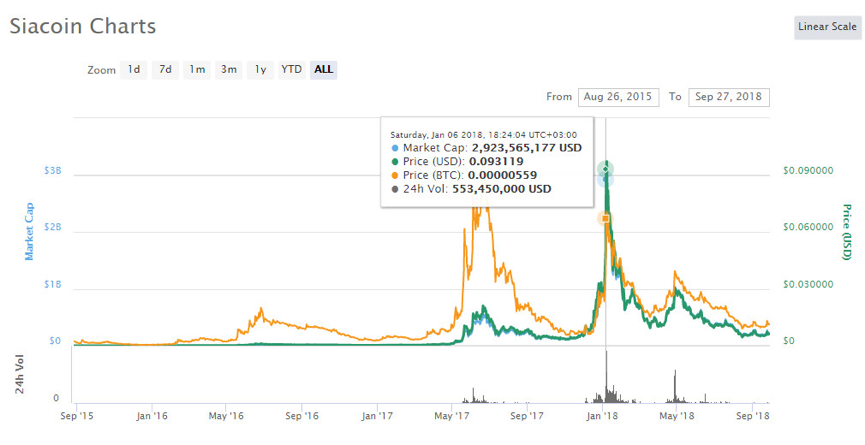The height and width of the screenshot is (445, 865).
Task: Click the Sep '18 date label
Action: pyautogui.click(x=752, y=416)
